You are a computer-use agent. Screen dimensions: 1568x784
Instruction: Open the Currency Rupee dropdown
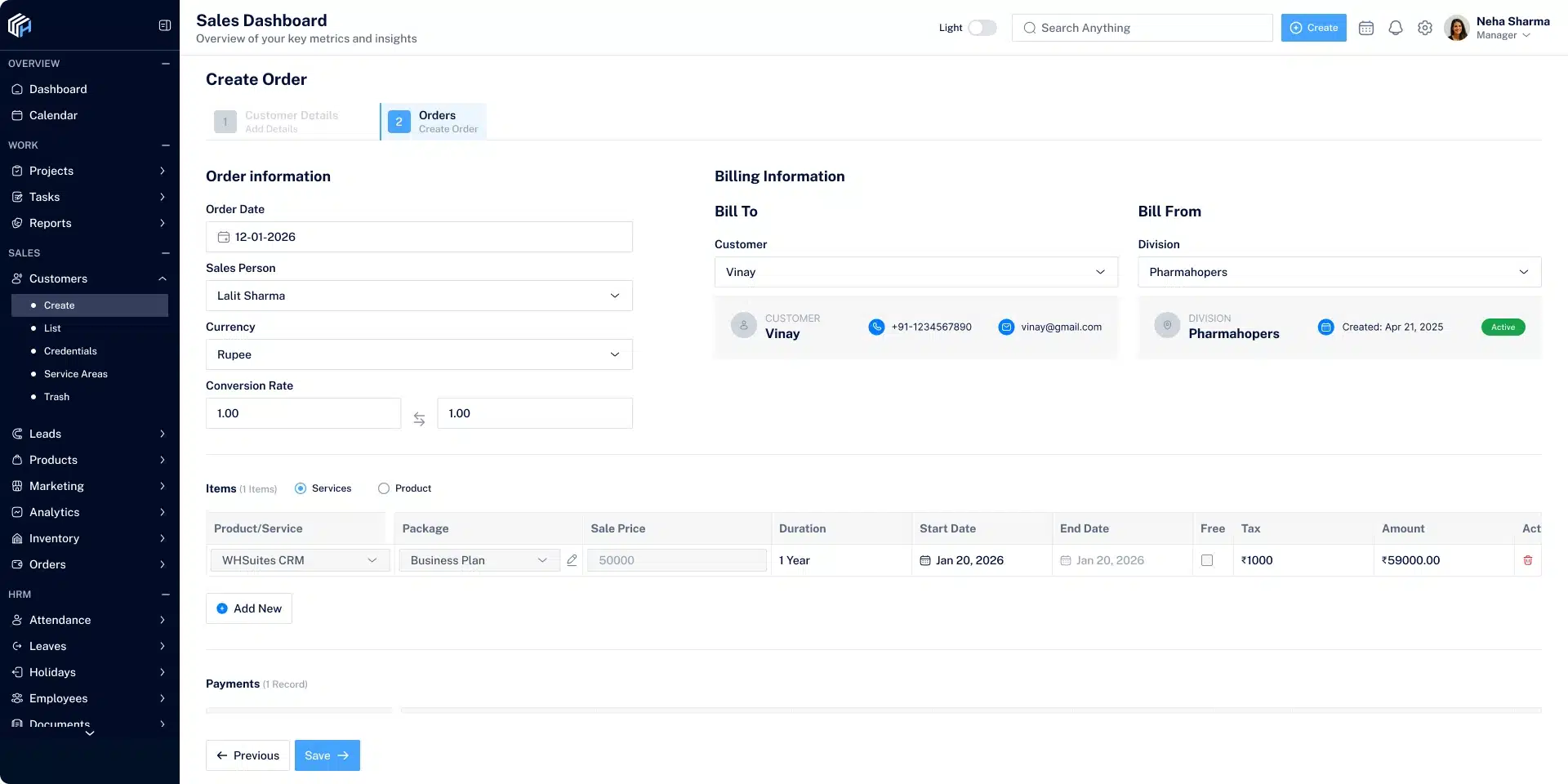pos(419,354)
